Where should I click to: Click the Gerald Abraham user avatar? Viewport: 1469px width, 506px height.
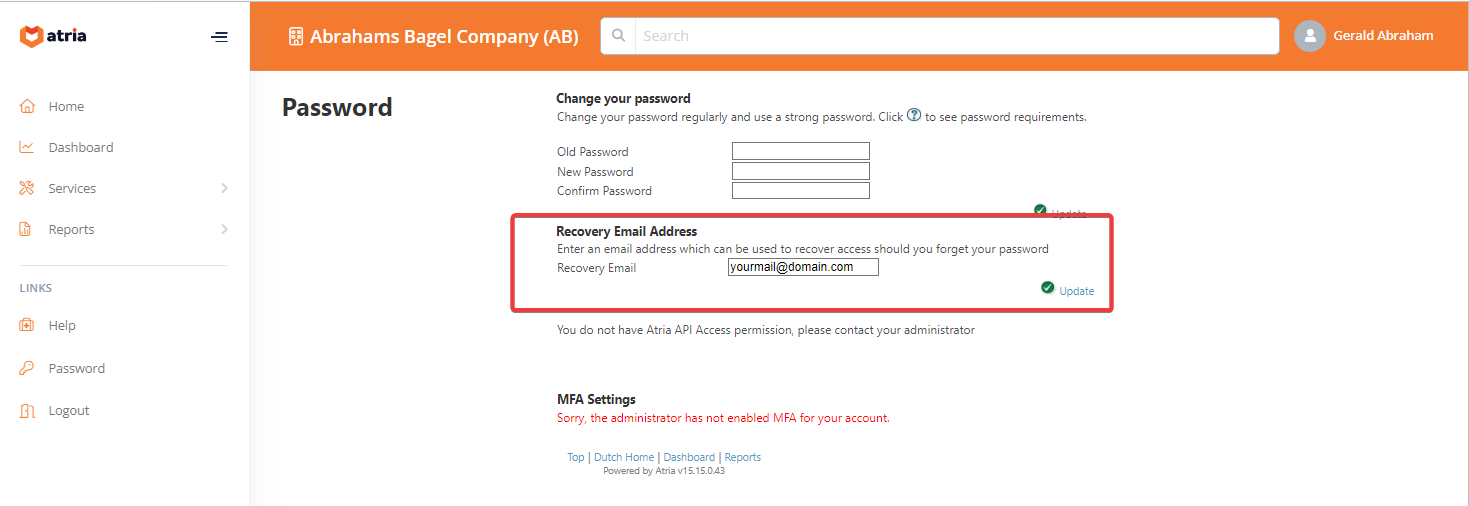click(x=1309, y=36)
